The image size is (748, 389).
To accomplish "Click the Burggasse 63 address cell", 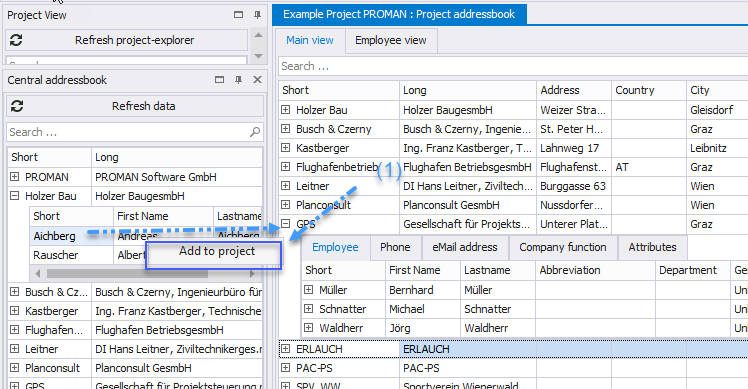I will (x=574, y=186).
